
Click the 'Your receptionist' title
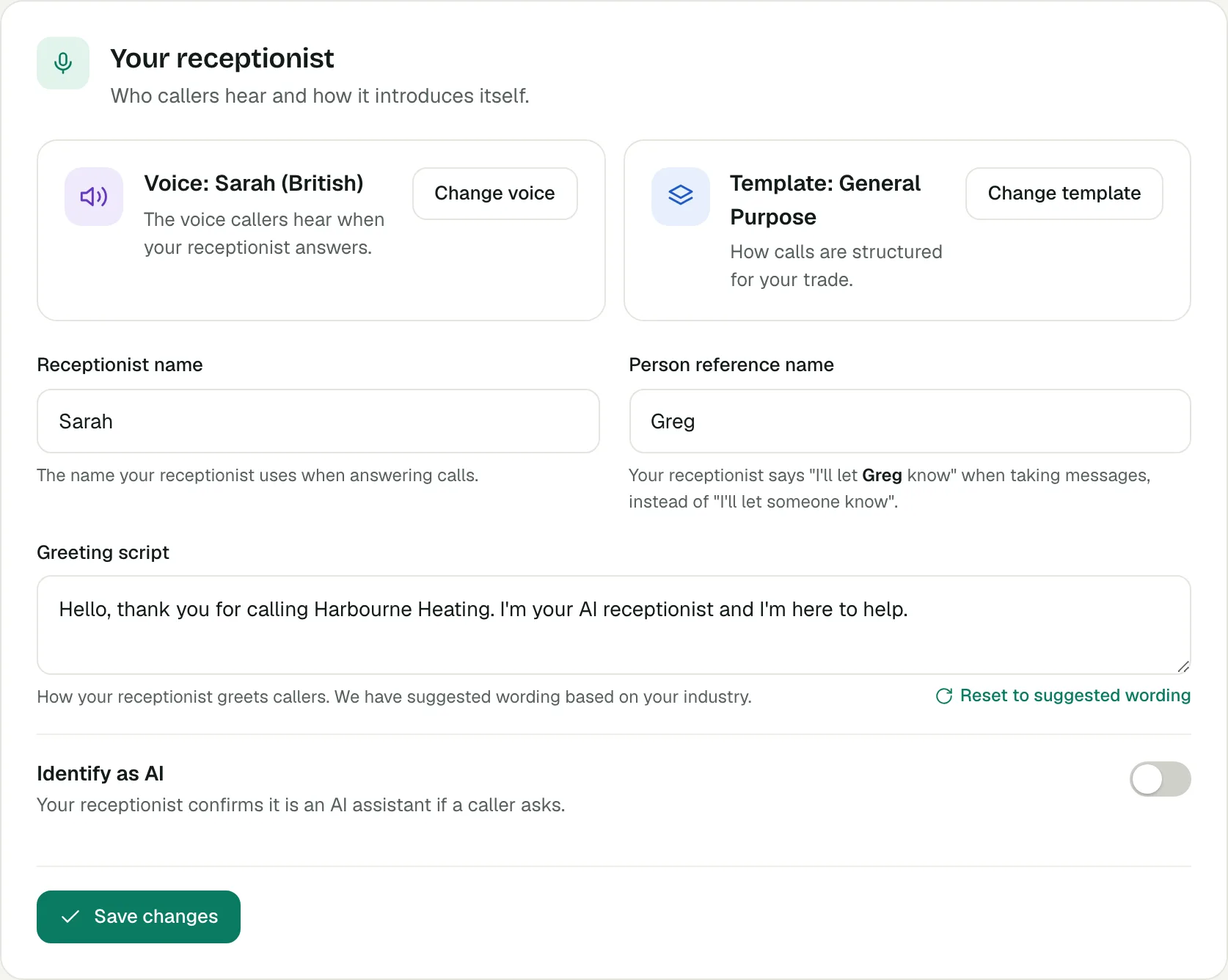(x=222, y=59)
